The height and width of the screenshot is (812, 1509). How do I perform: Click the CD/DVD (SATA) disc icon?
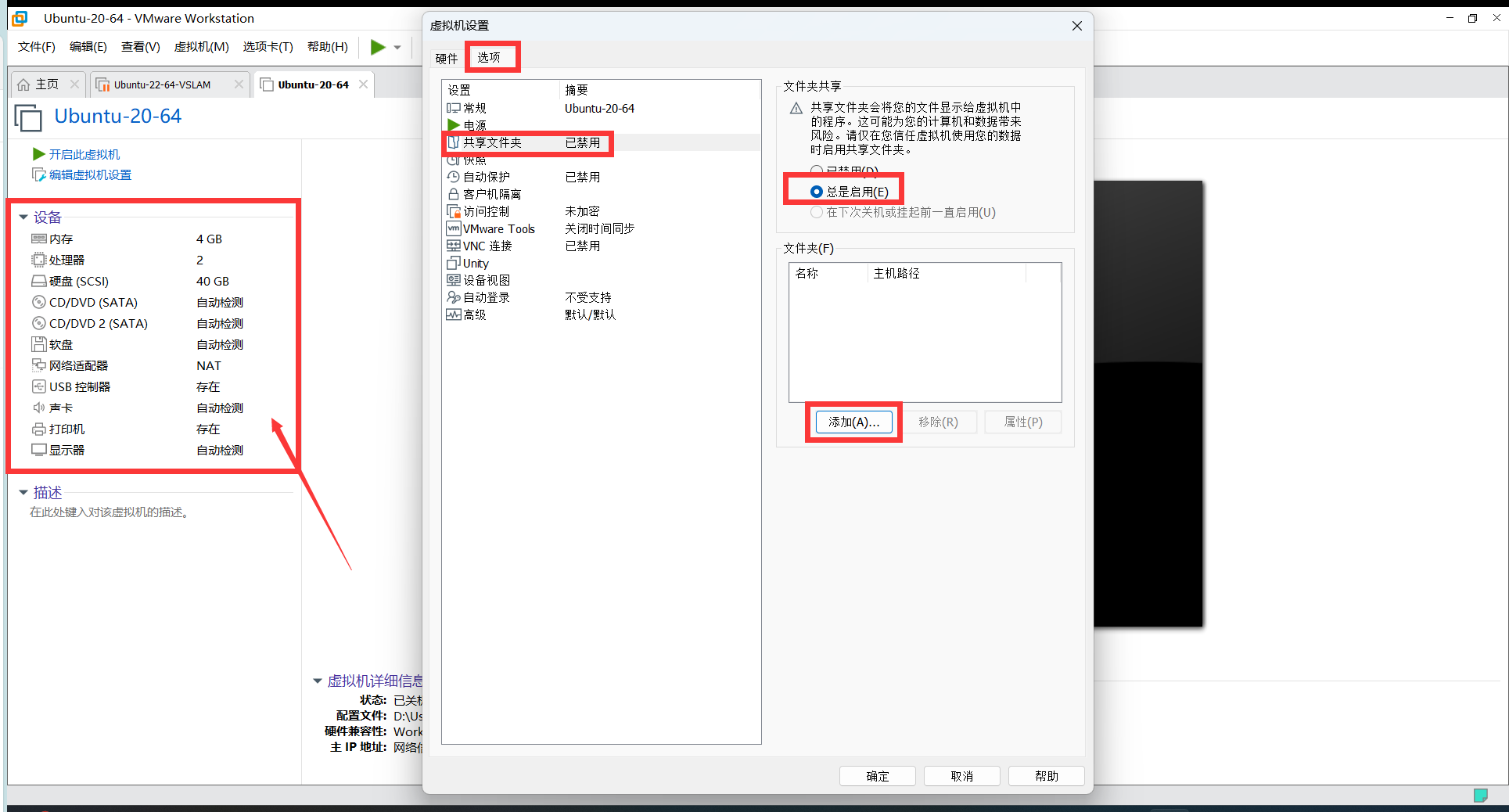click(39, 302)
